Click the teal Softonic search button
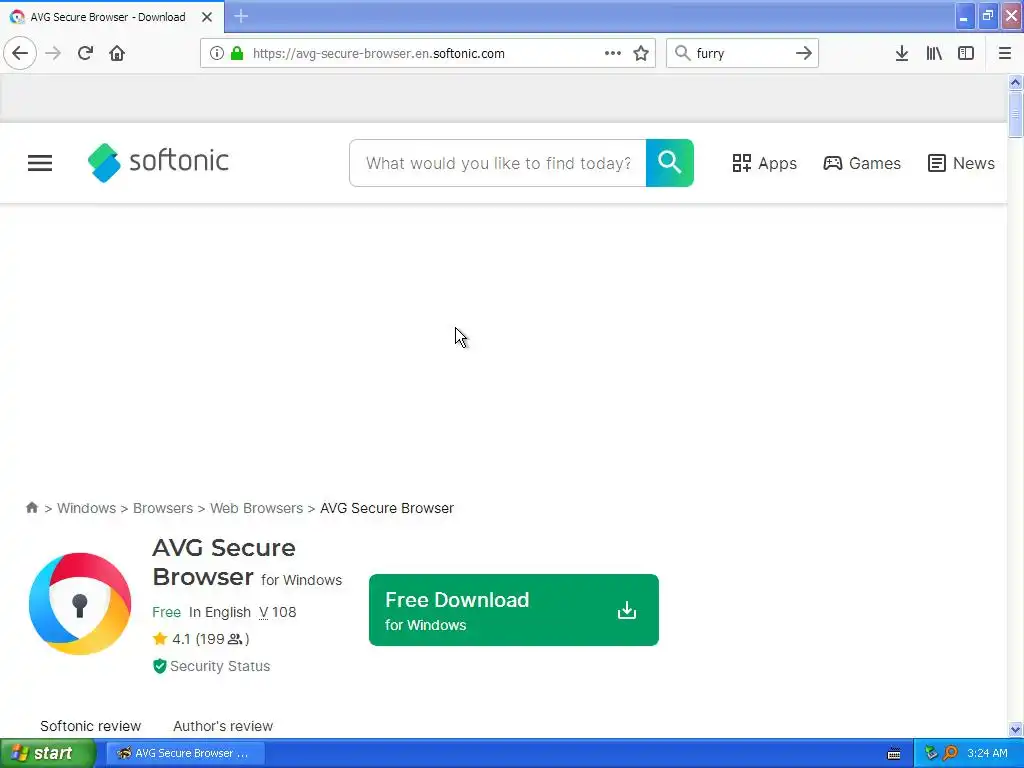Viewport: 1024px width, 768px height. pos(670,163)
